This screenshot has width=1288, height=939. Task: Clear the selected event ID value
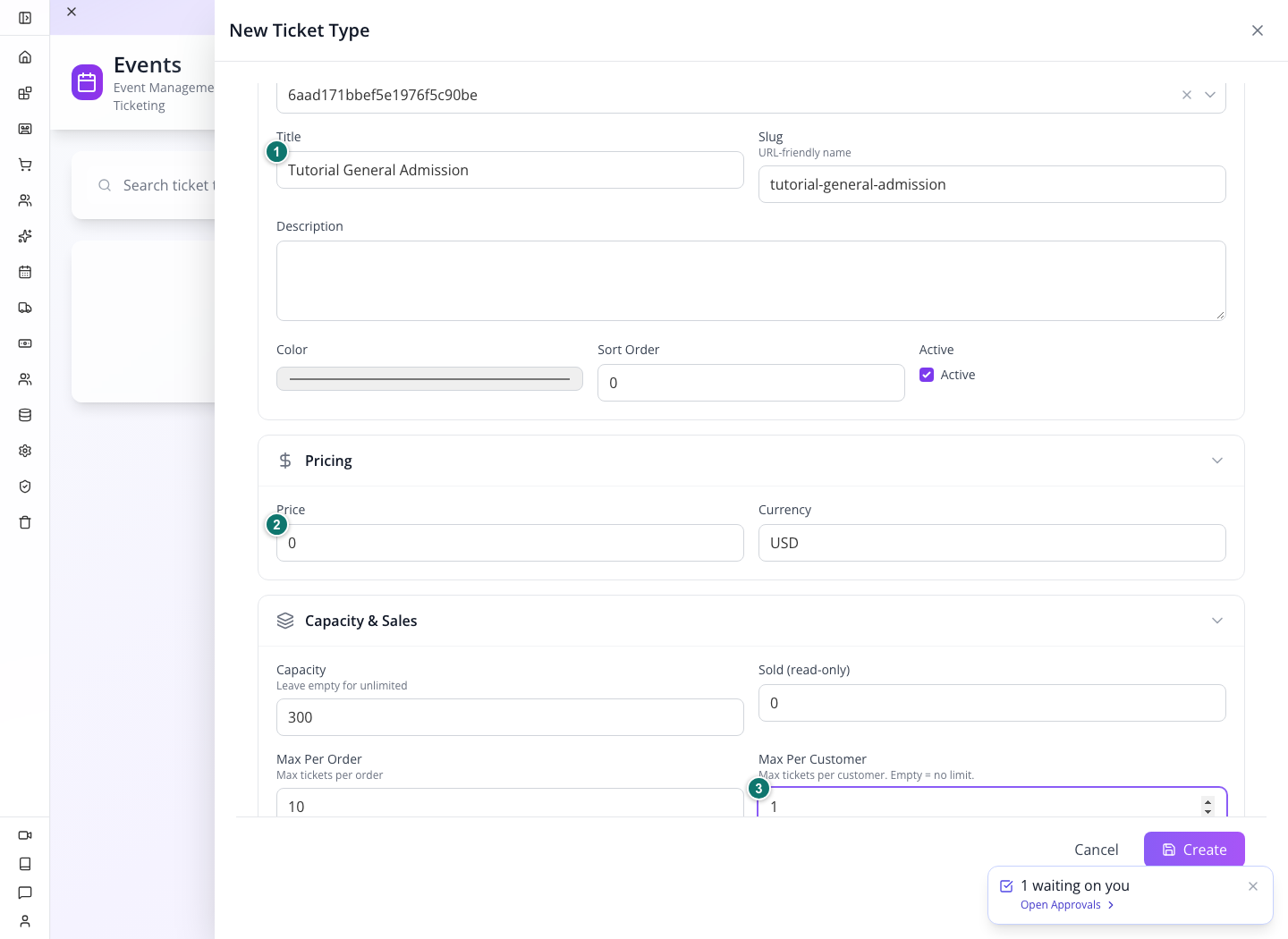1187,95
